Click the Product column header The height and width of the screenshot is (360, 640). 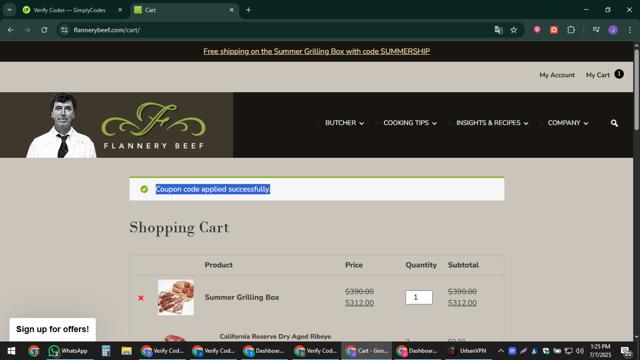point(218,265)
